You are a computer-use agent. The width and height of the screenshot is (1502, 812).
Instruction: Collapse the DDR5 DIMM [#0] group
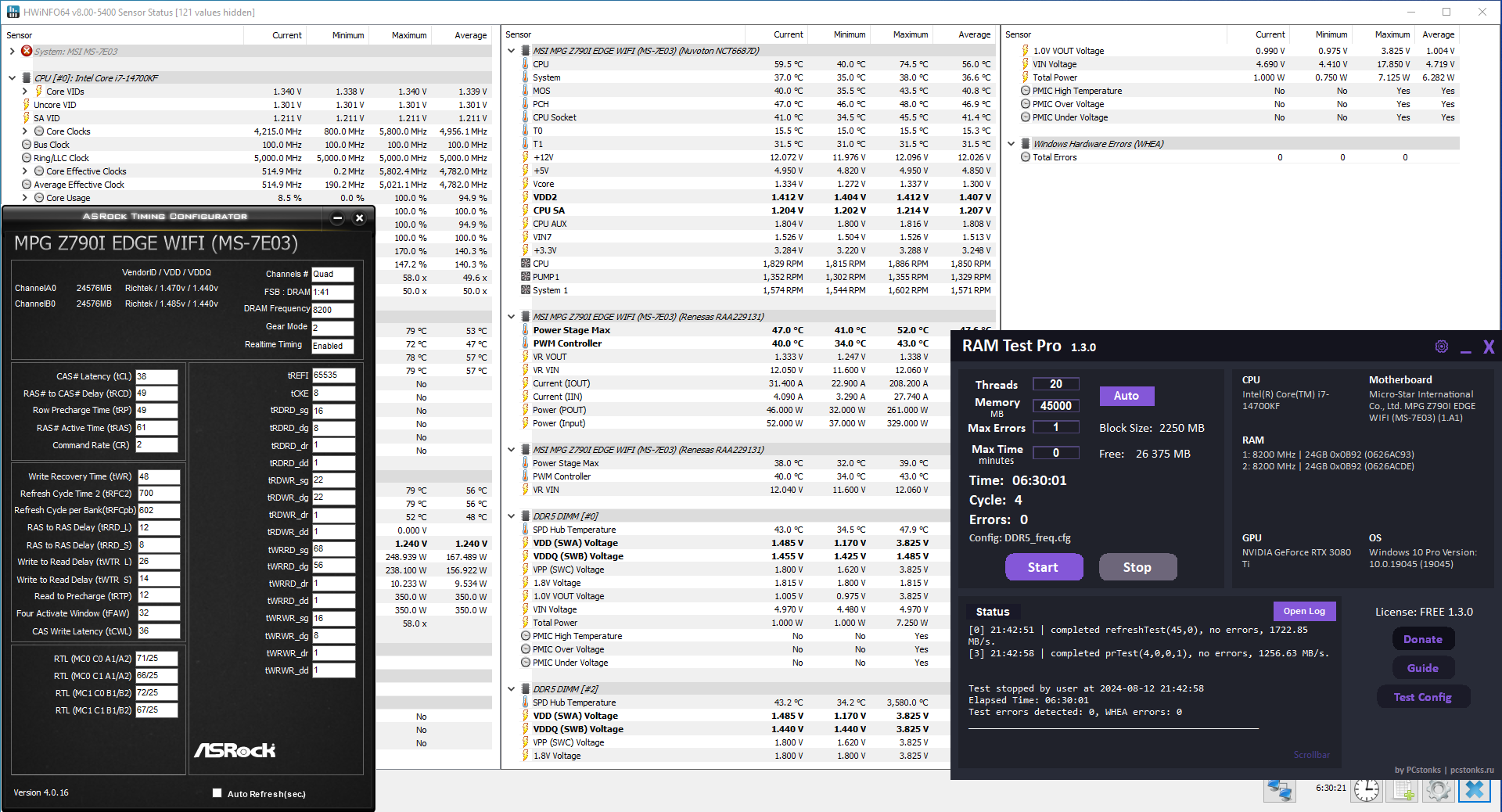(x=512, y=516)
